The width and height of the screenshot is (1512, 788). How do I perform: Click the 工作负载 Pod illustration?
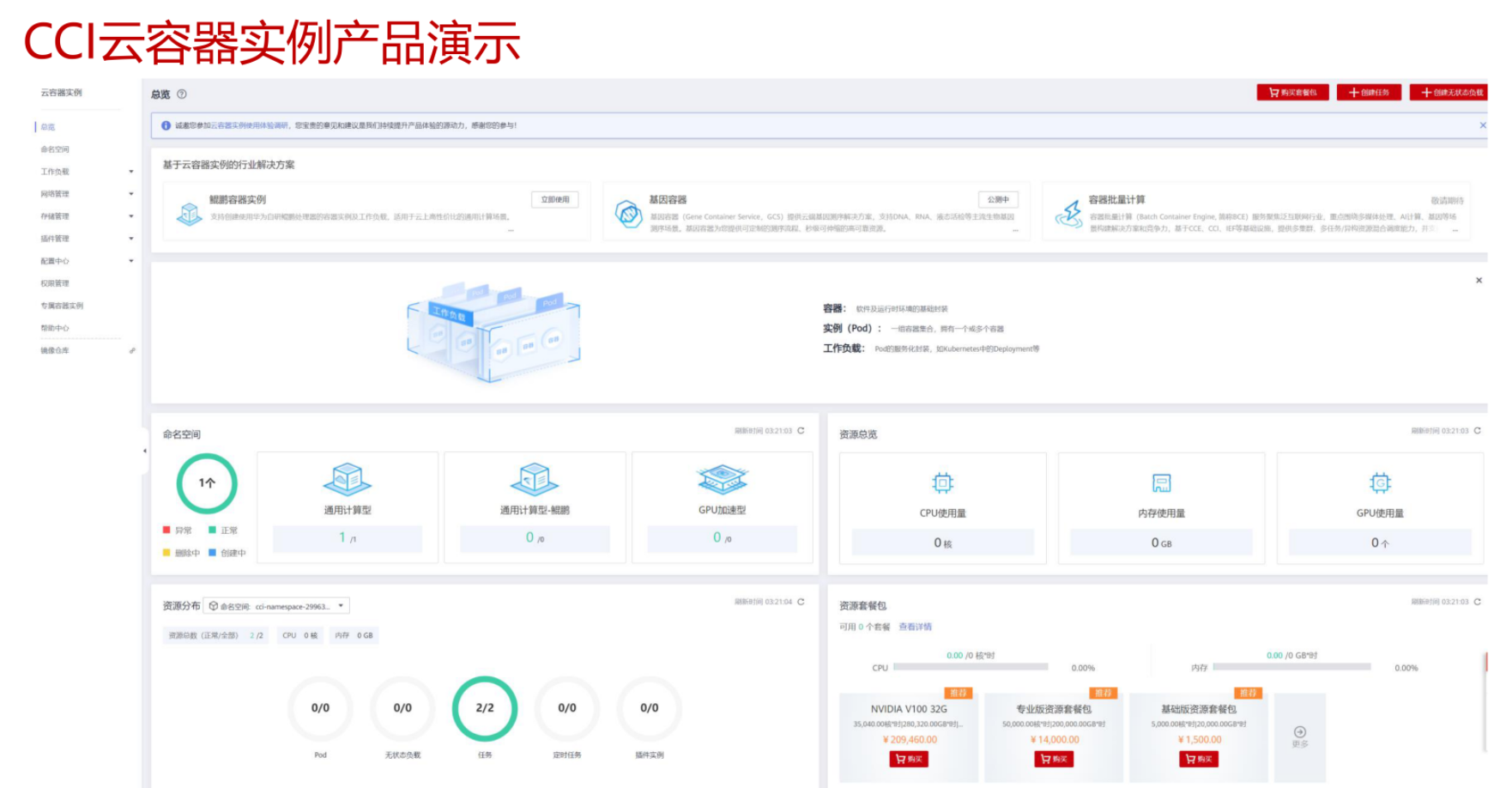point(493,331)
